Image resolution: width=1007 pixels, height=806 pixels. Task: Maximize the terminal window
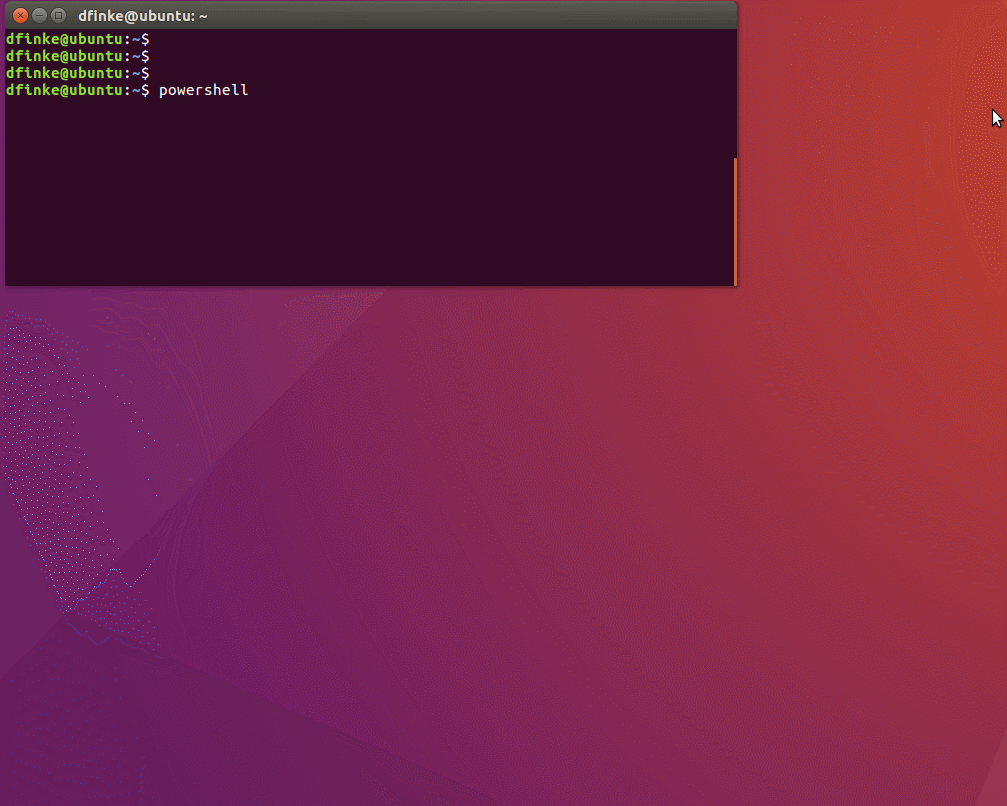[x=58, y=15]
